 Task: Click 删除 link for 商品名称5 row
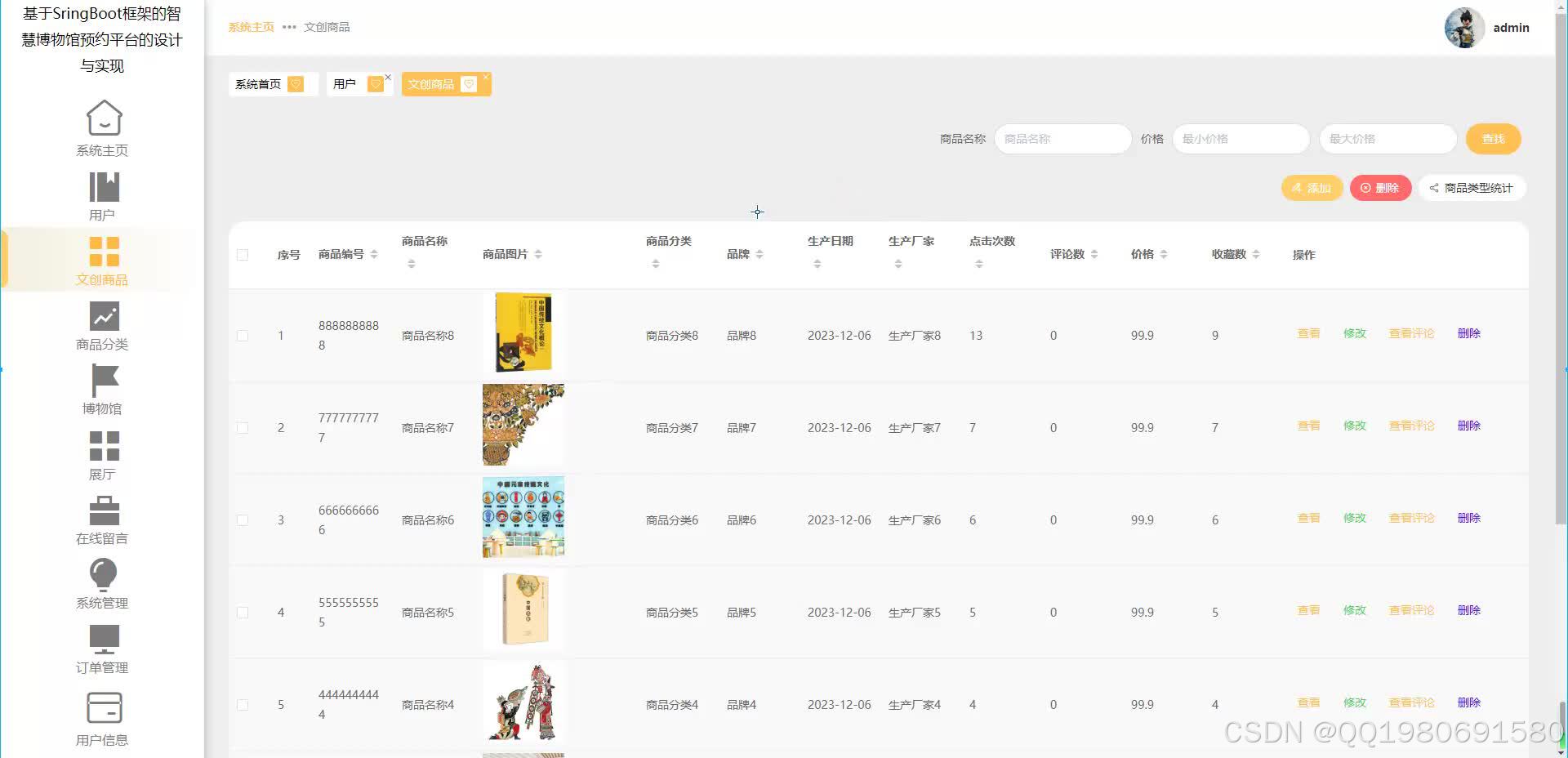(1468, 610)
